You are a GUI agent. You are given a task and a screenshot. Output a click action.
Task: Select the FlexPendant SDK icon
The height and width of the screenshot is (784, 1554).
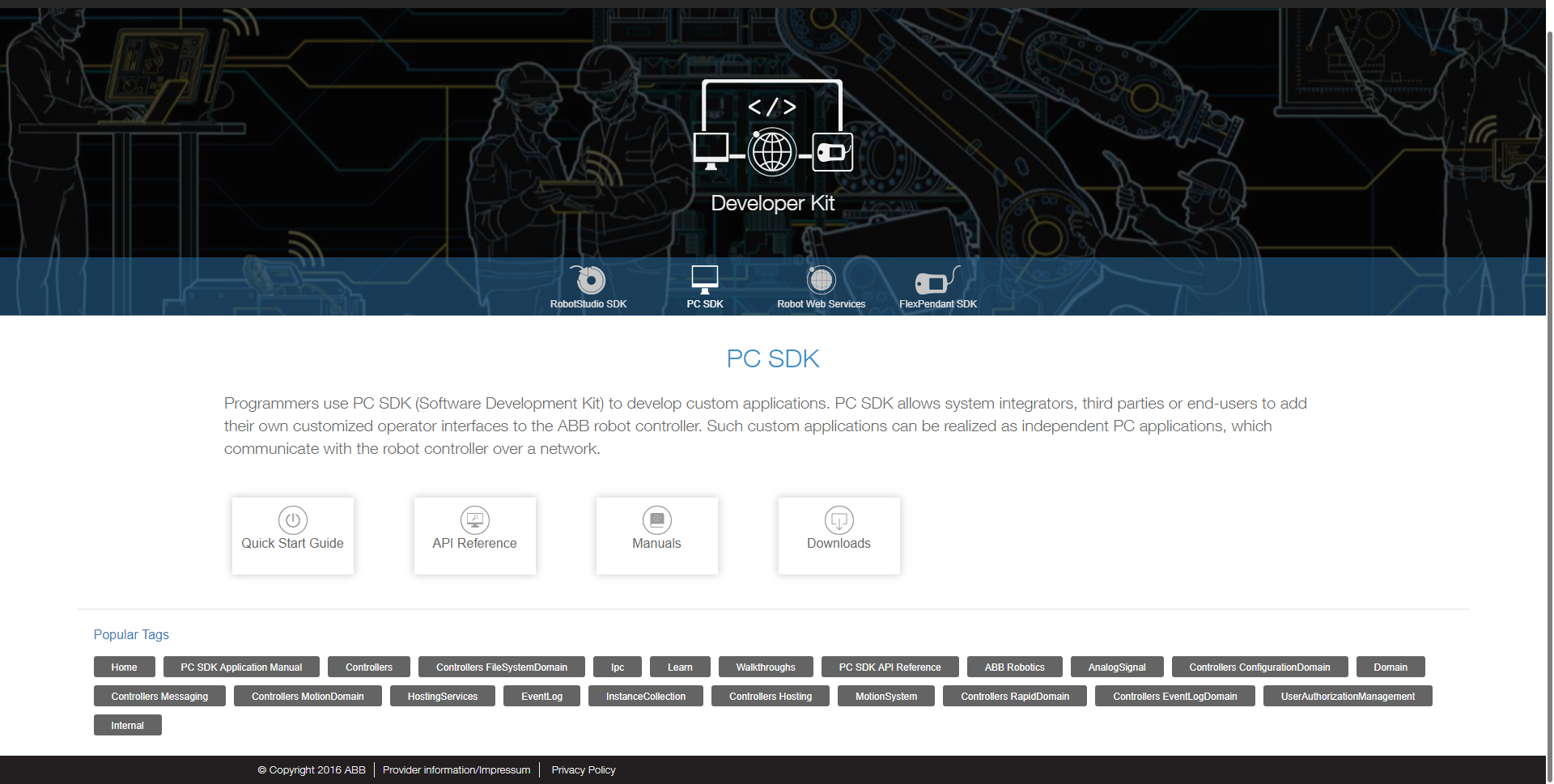(937, 280)
